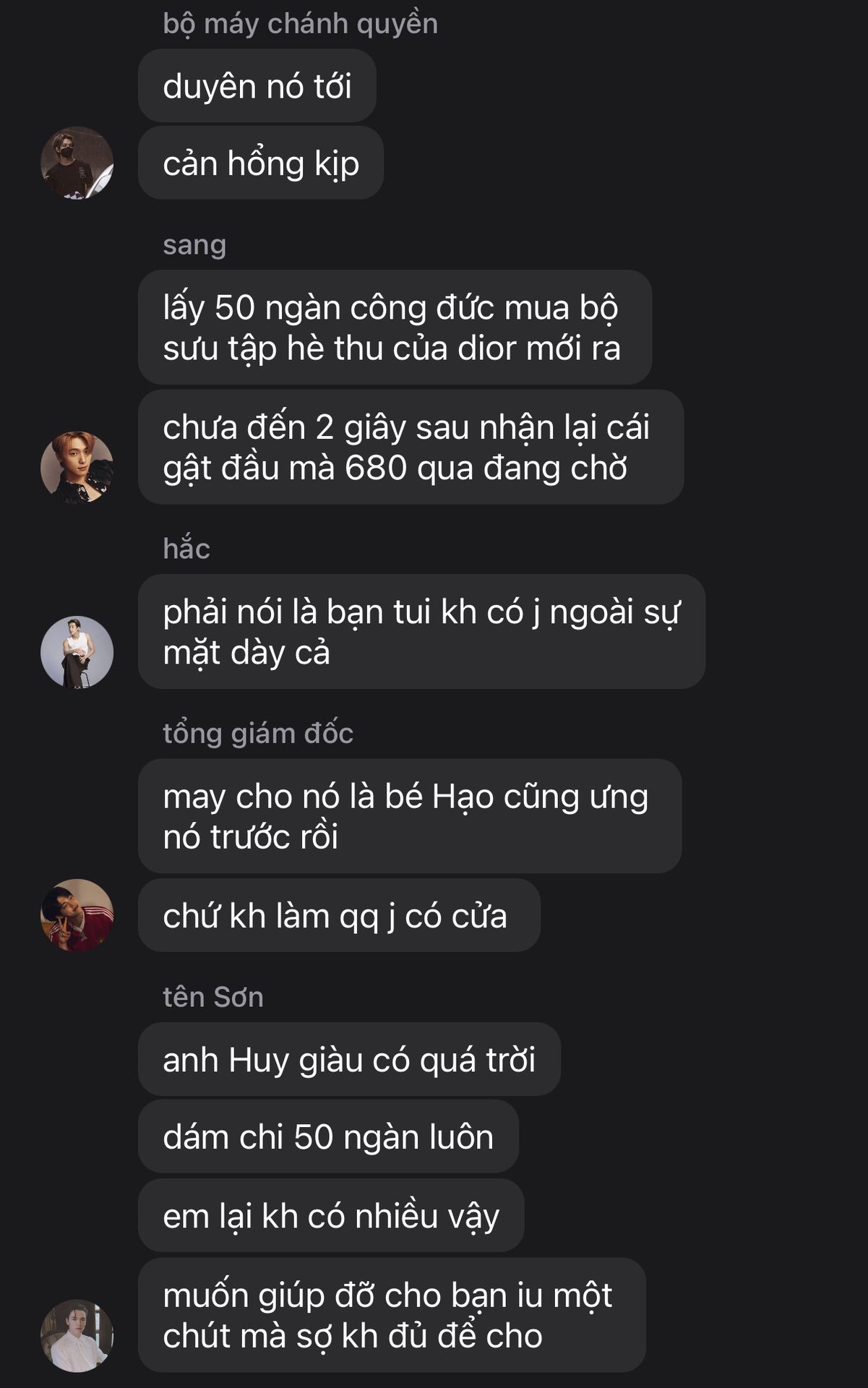This screenshot has height=1388, width=868.
Task: Tap sender name 'tên Sơn'
Action: click(213, 997)
